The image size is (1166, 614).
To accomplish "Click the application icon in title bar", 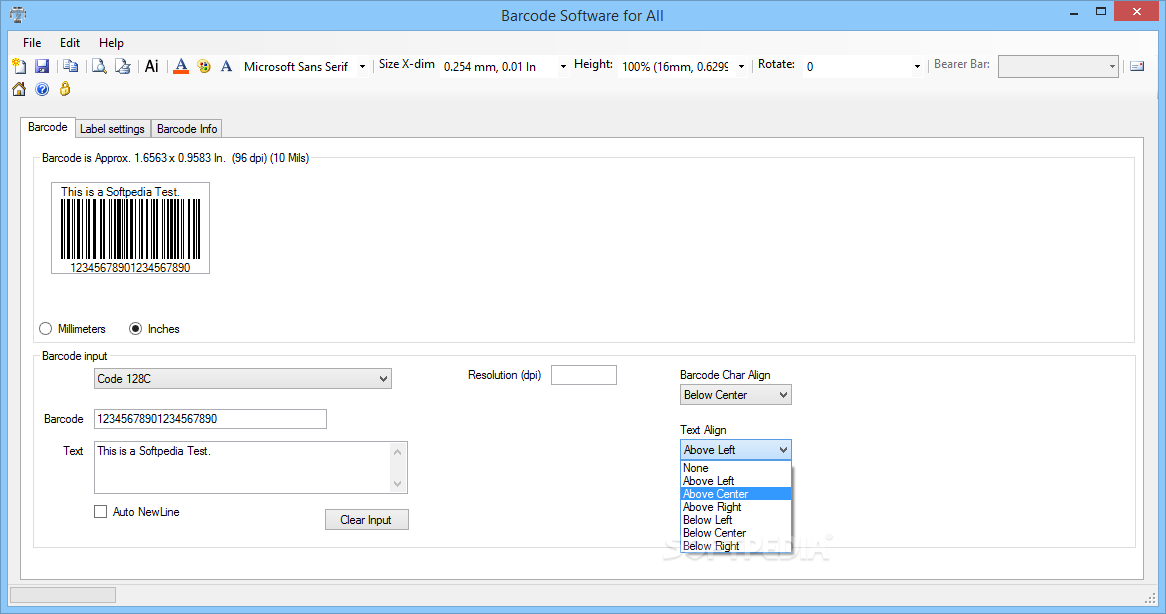I will pyautogui.click(x=19, y=15).
